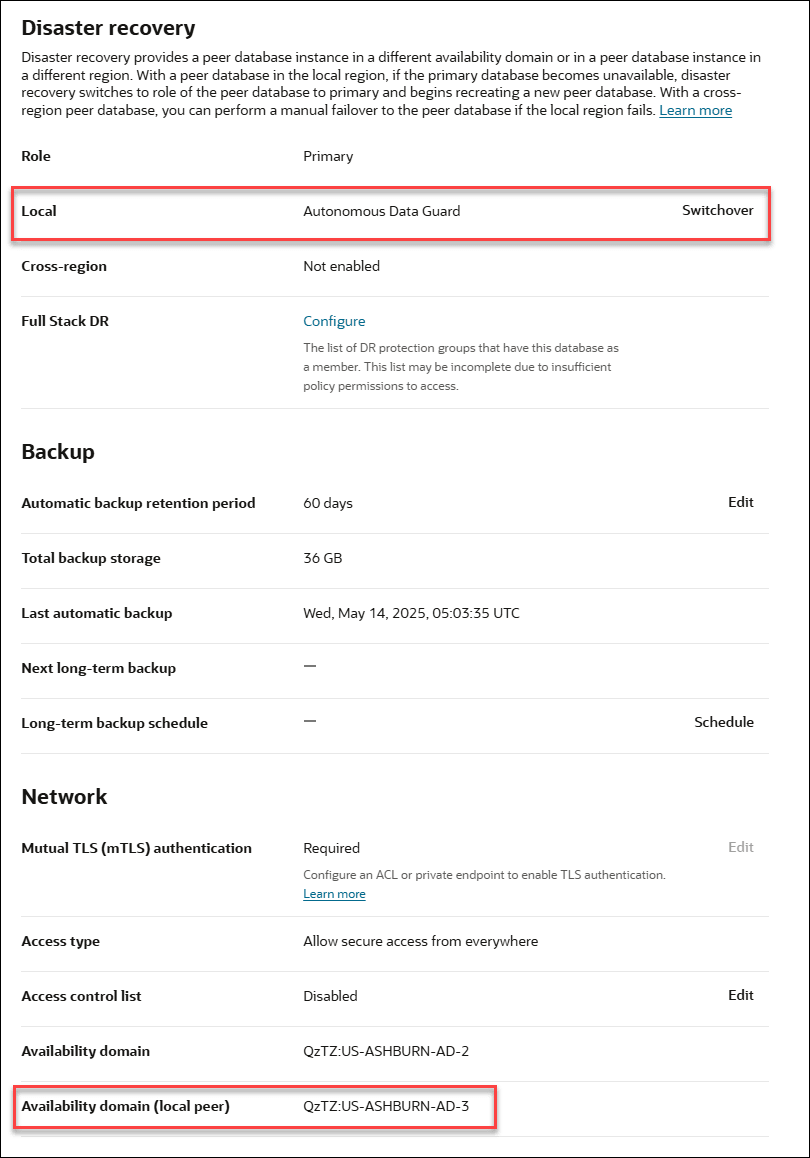810x1158 pixels.
Task: Click the Autonomous Data Guard local status
Action: coord(382,210)
